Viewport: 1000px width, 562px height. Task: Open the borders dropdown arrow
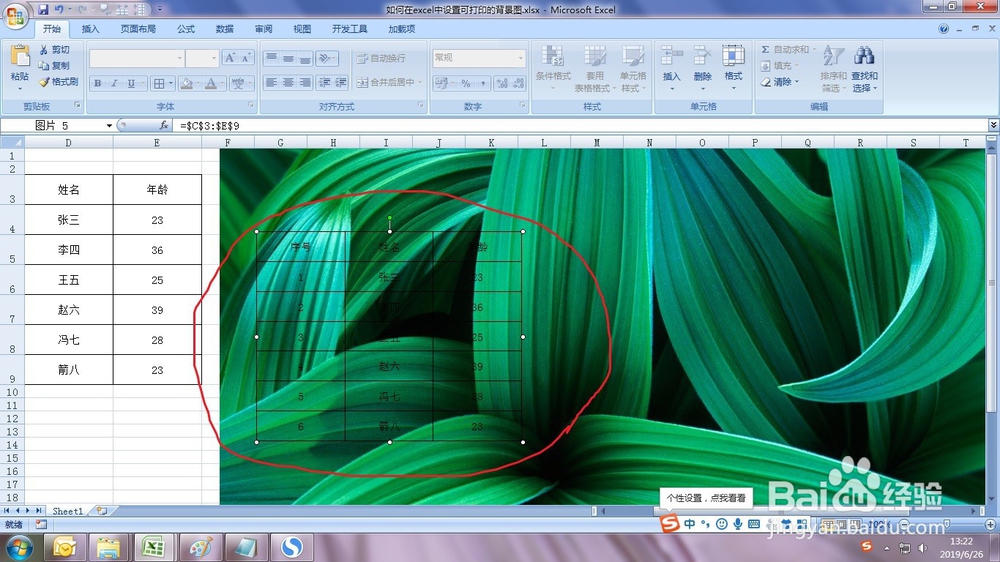171,84
